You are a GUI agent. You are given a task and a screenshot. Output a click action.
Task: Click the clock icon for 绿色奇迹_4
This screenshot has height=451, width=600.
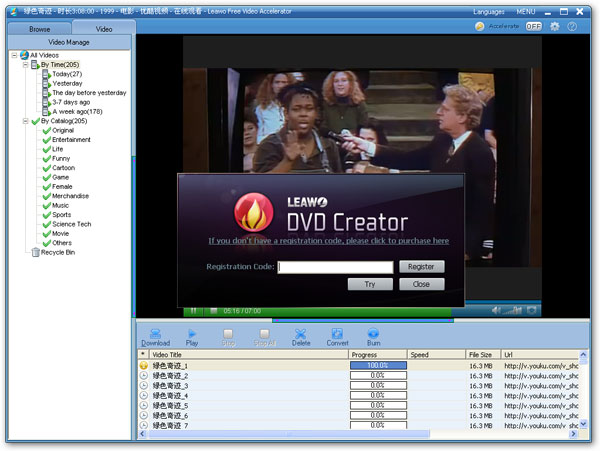click(x=143, y=396)
